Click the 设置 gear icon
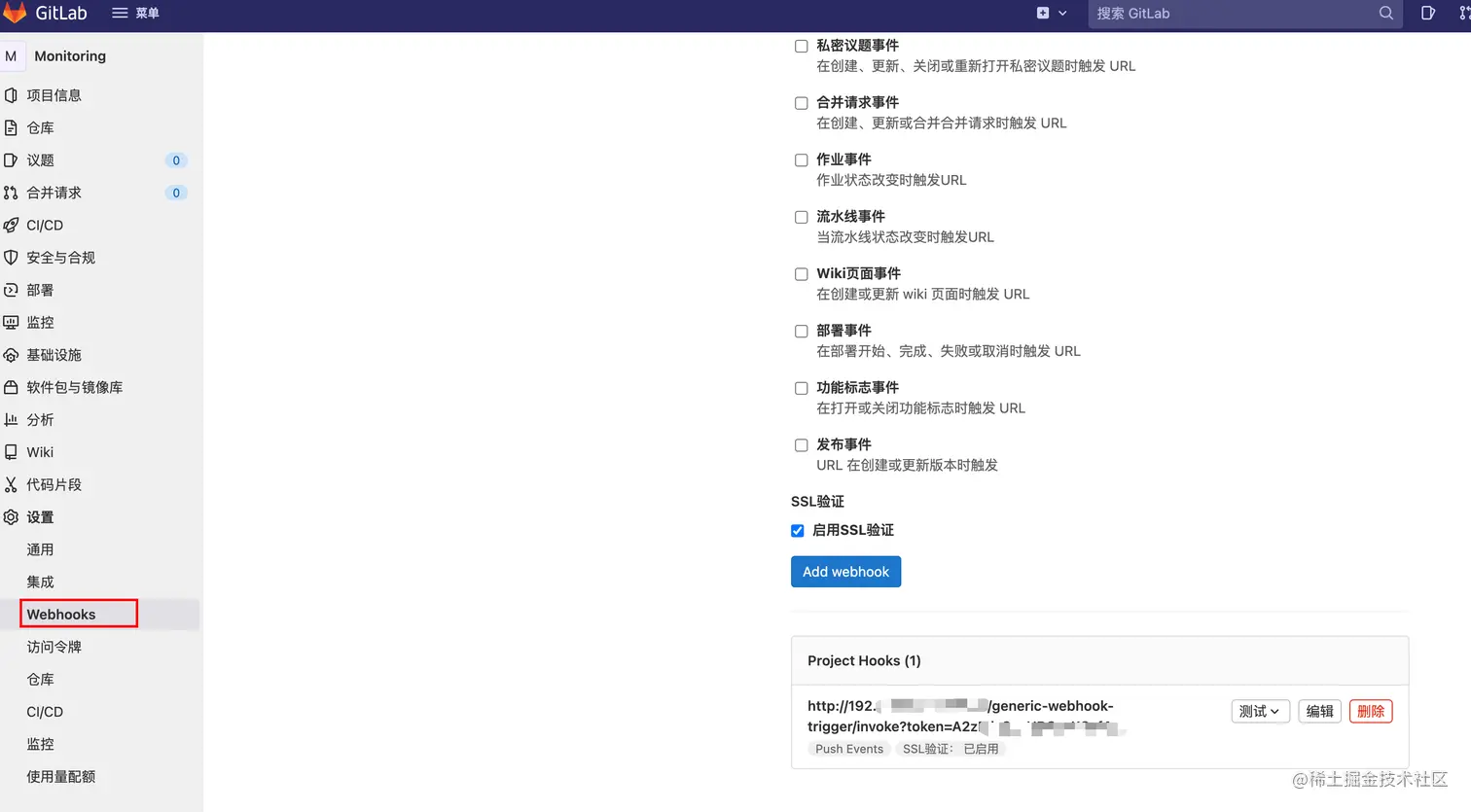Image resolution: width=1471 pixels, height=812 pixels. click(11, 517)
